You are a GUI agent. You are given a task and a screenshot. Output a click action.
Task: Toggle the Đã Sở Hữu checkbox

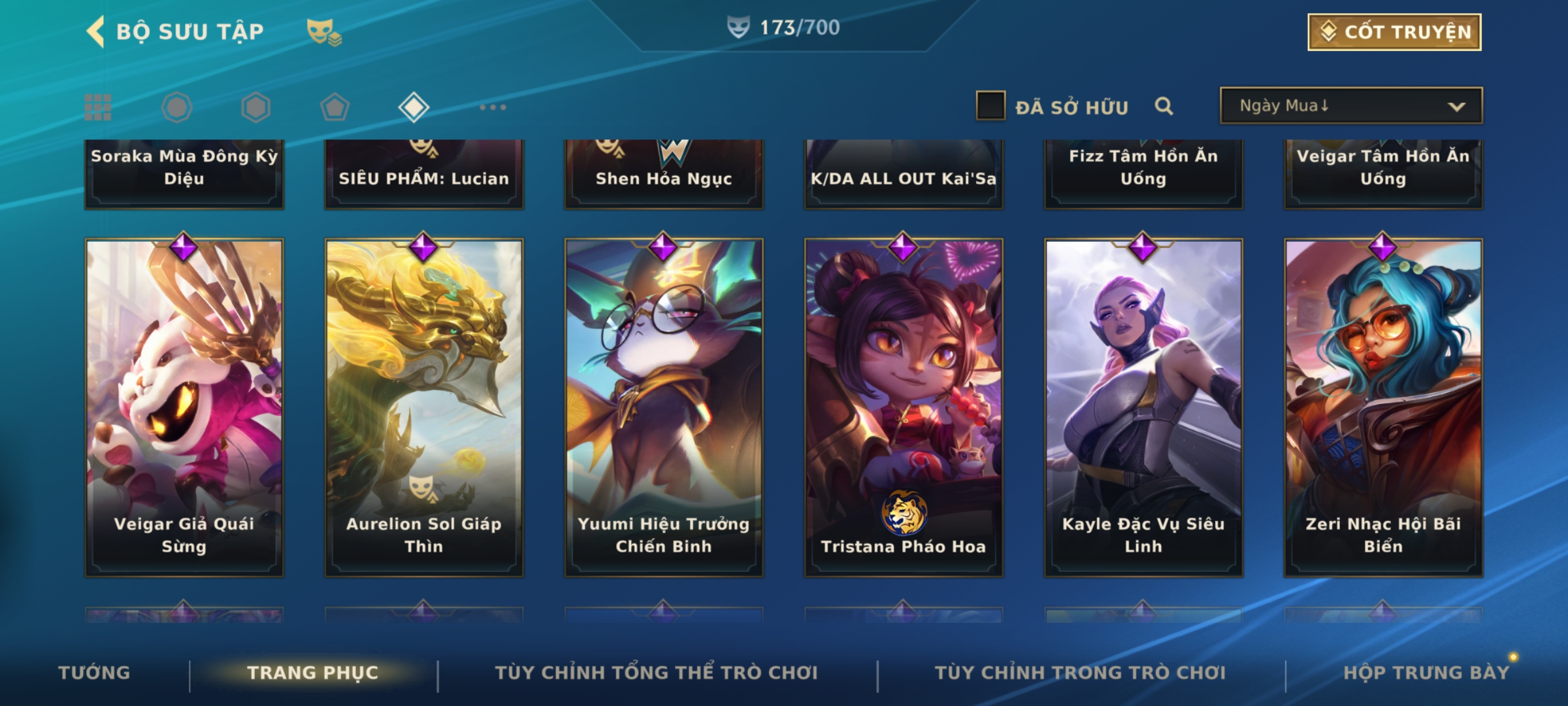click(990, 106)
